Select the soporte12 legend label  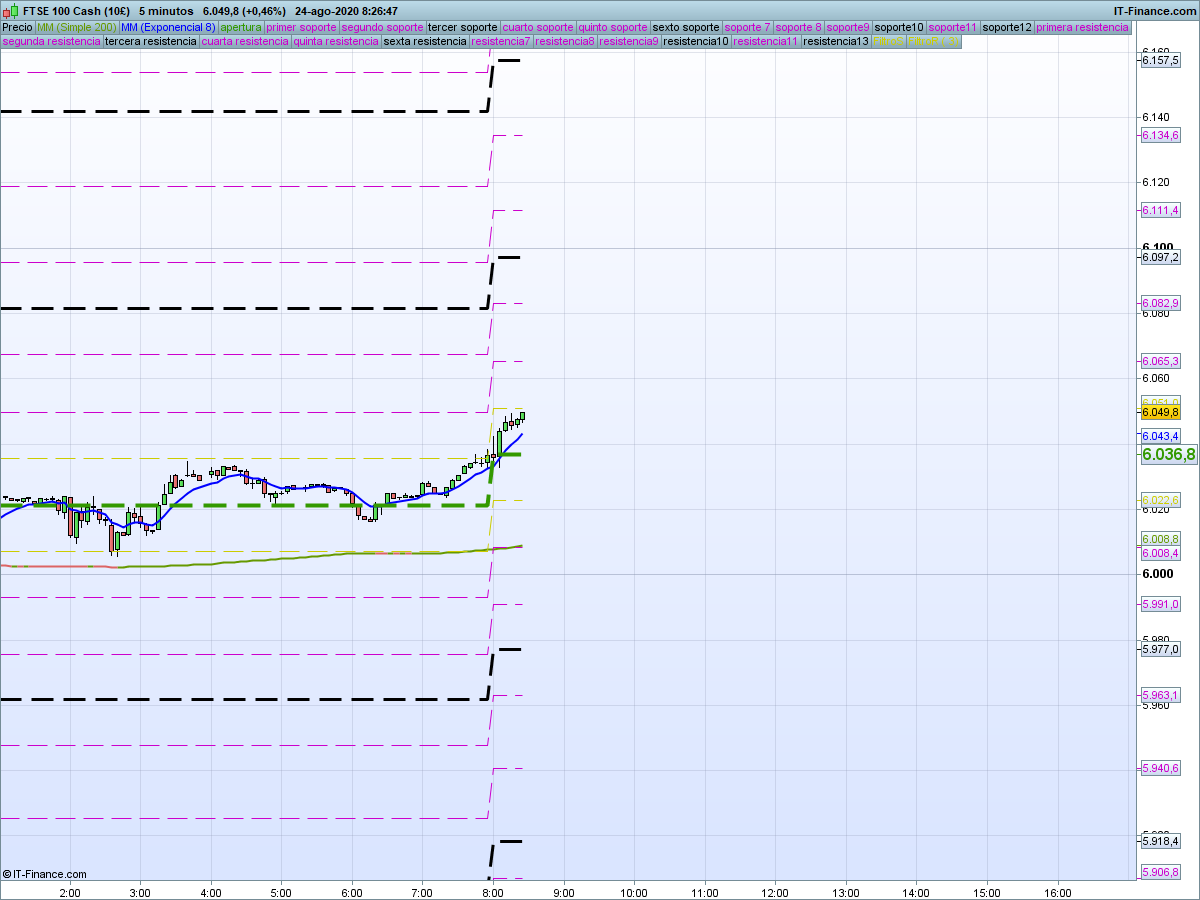click(x=1006, y=27)
